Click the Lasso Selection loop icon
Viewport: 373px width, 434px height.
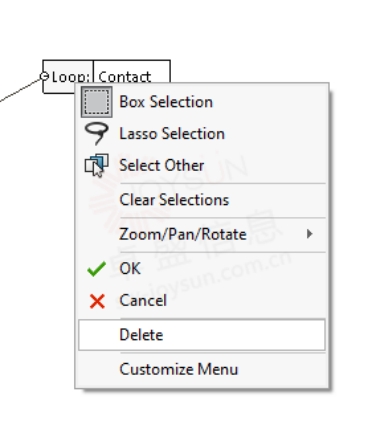point(97,133)
